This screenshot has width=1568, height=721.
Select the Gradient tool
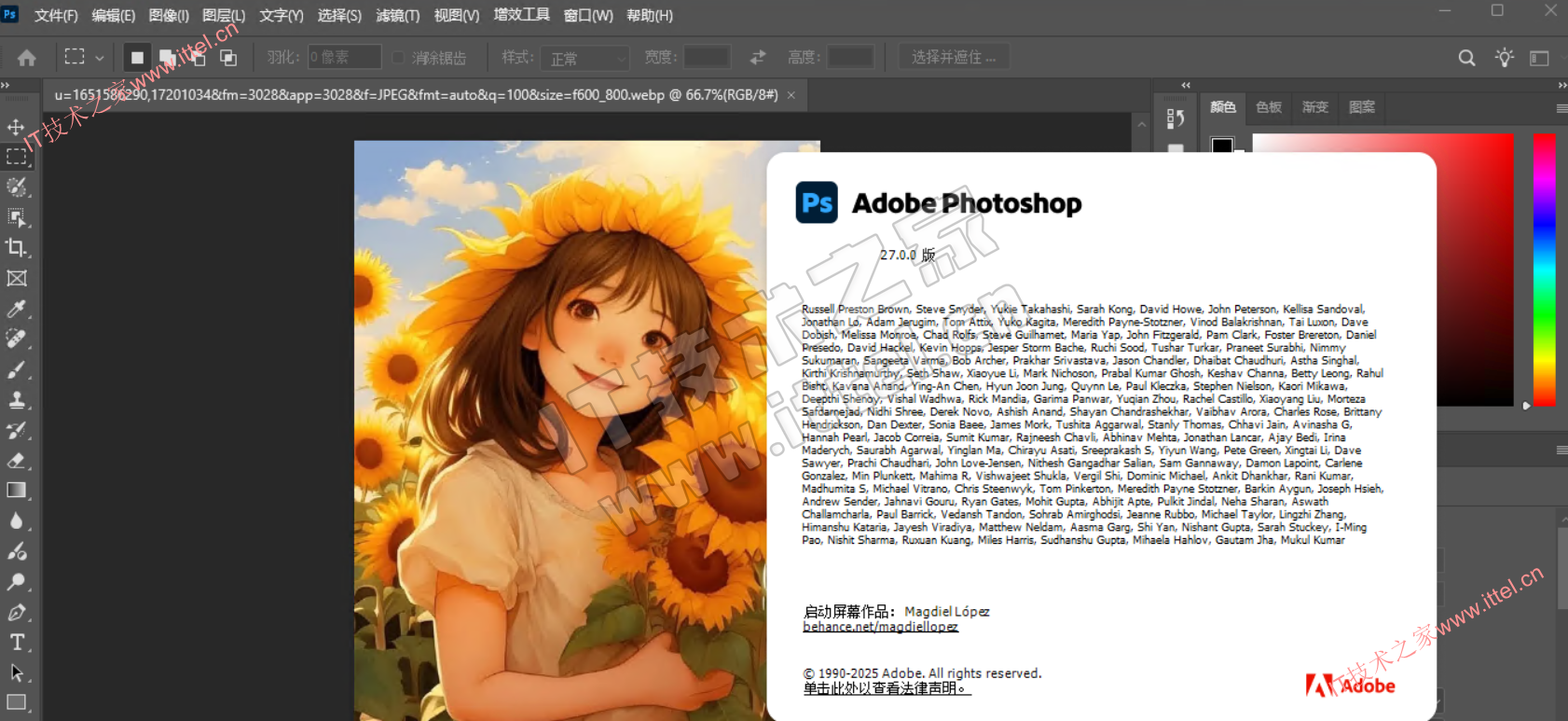point(16,491)
